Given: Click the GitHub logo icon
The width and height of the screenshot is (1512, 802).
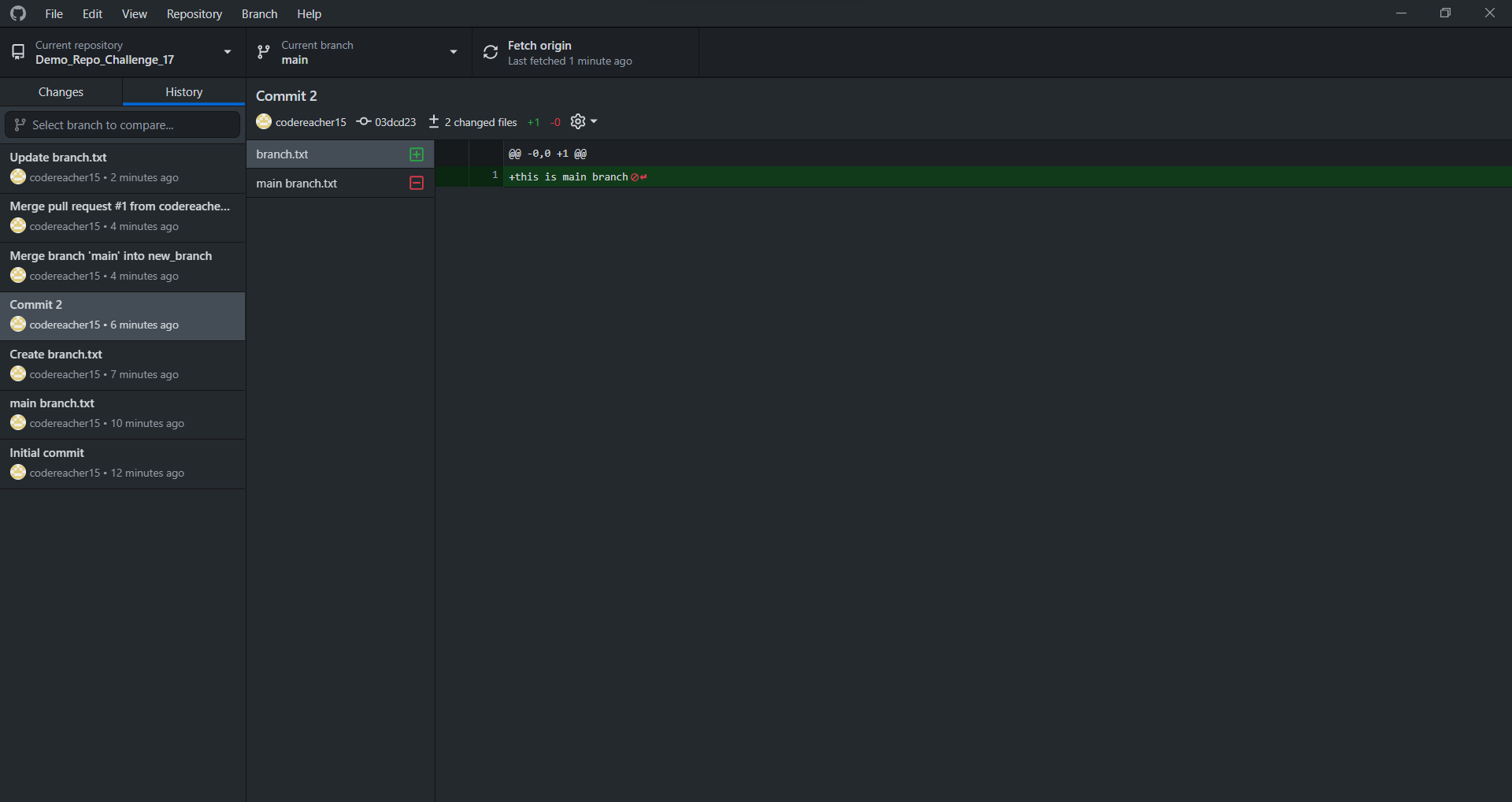Looking at the screenshot, I should pos(17,13).
